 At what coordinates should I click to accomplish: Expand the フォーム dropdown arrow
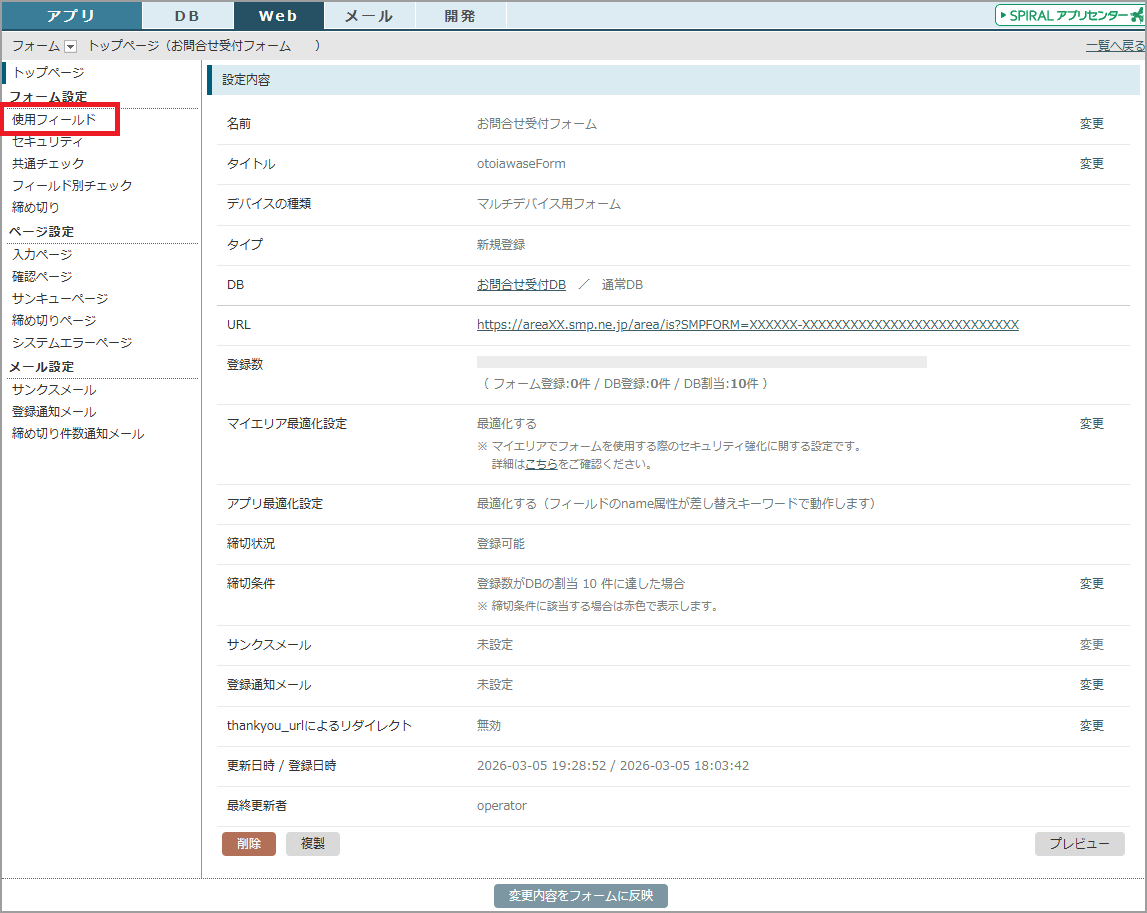pyautogui.click(x=70, y=46)
